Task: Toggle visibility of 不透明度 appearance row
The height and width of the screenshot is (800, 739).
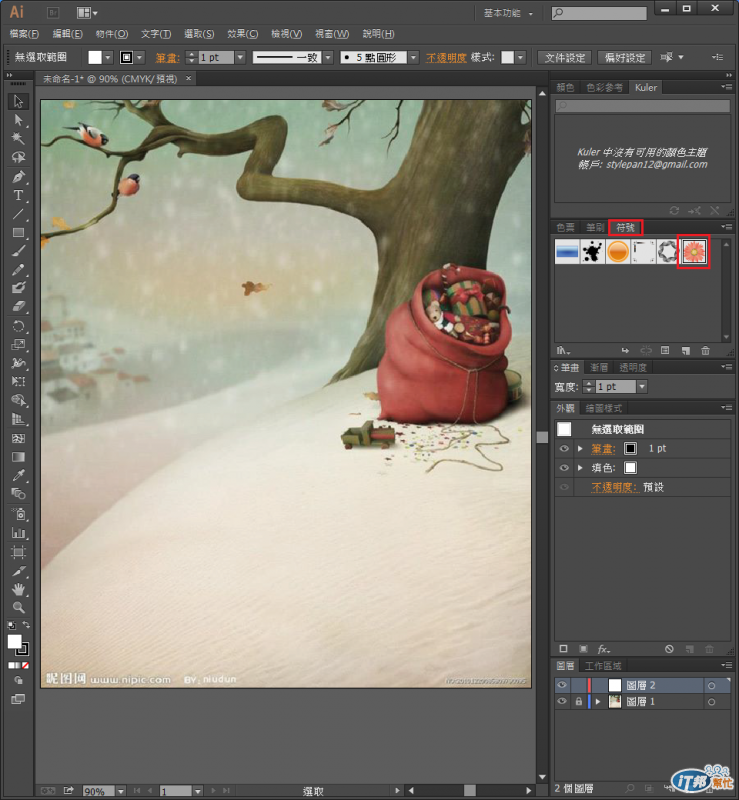Action: click(564, 487)
